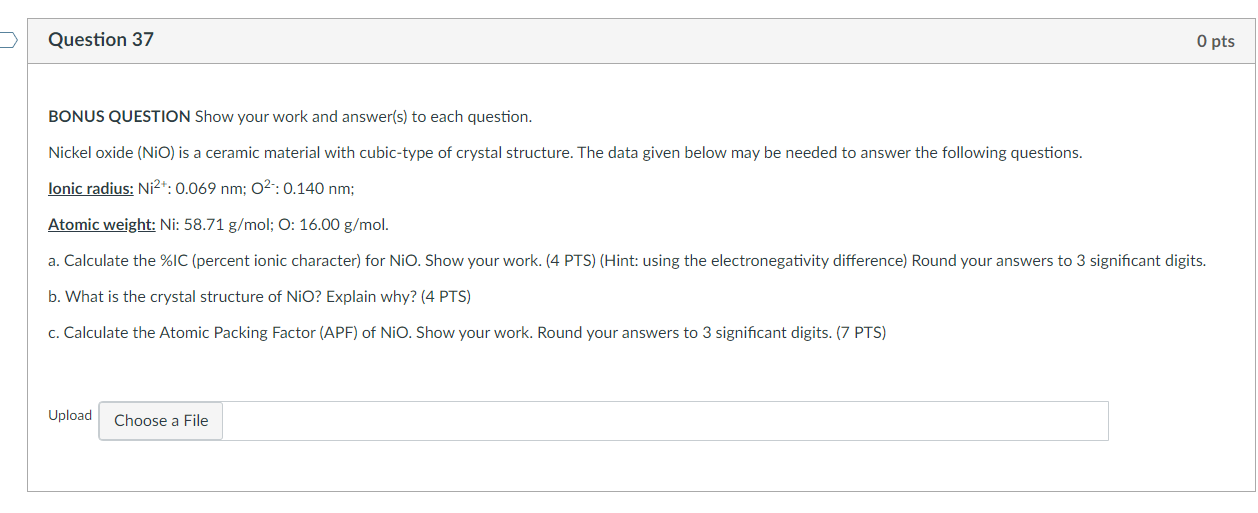The height and width of the screenshot is (513, 1258).
Task: Click the underlined Atomic weight label
Action: pos(101,225)
